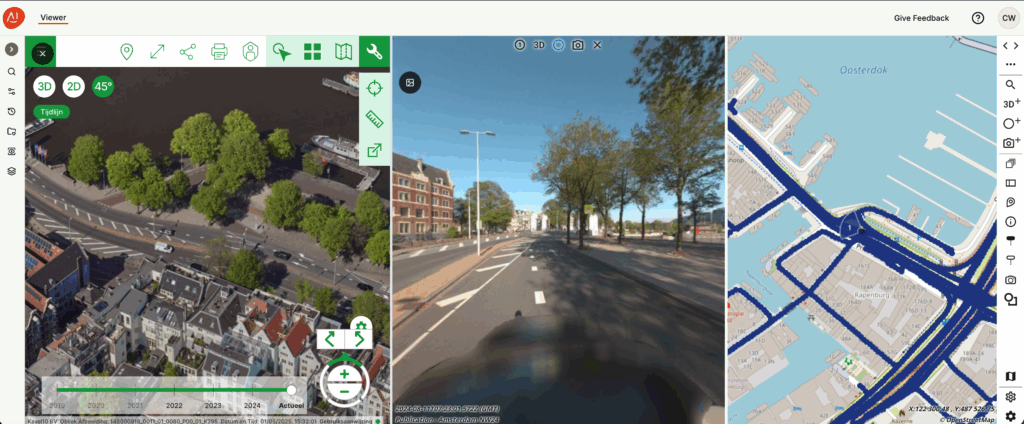Screen dimensions: 1024x424
Task: Toggle the 45° oblique view
Action: [104, 87]
